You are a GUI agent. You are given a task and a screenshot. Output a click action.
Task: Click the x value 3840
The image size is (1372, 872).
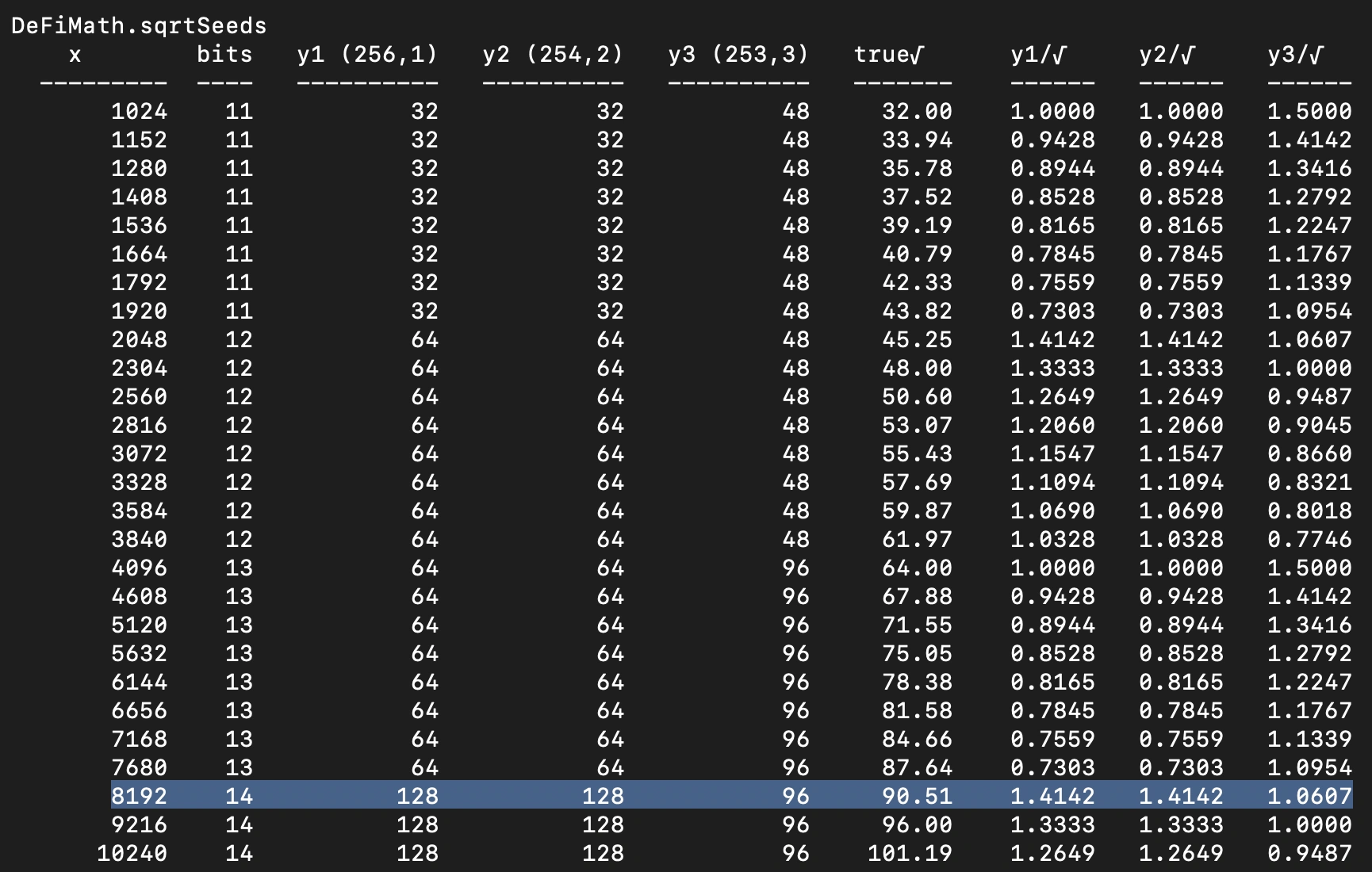coord(139,540)
